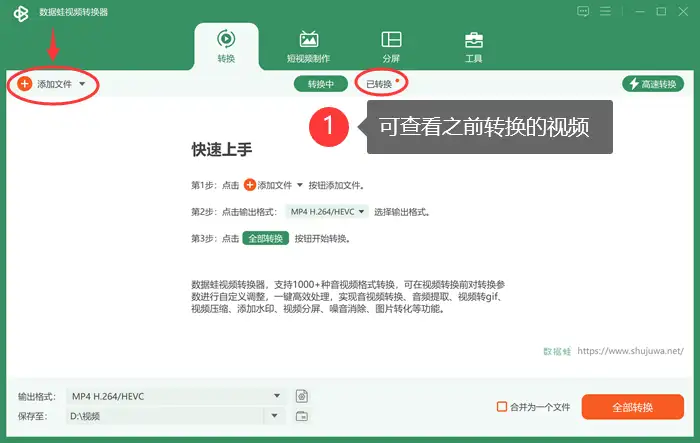Open the 分屏 tab
This screenshot has width=700, height=443.
click(x=391, y=46)
